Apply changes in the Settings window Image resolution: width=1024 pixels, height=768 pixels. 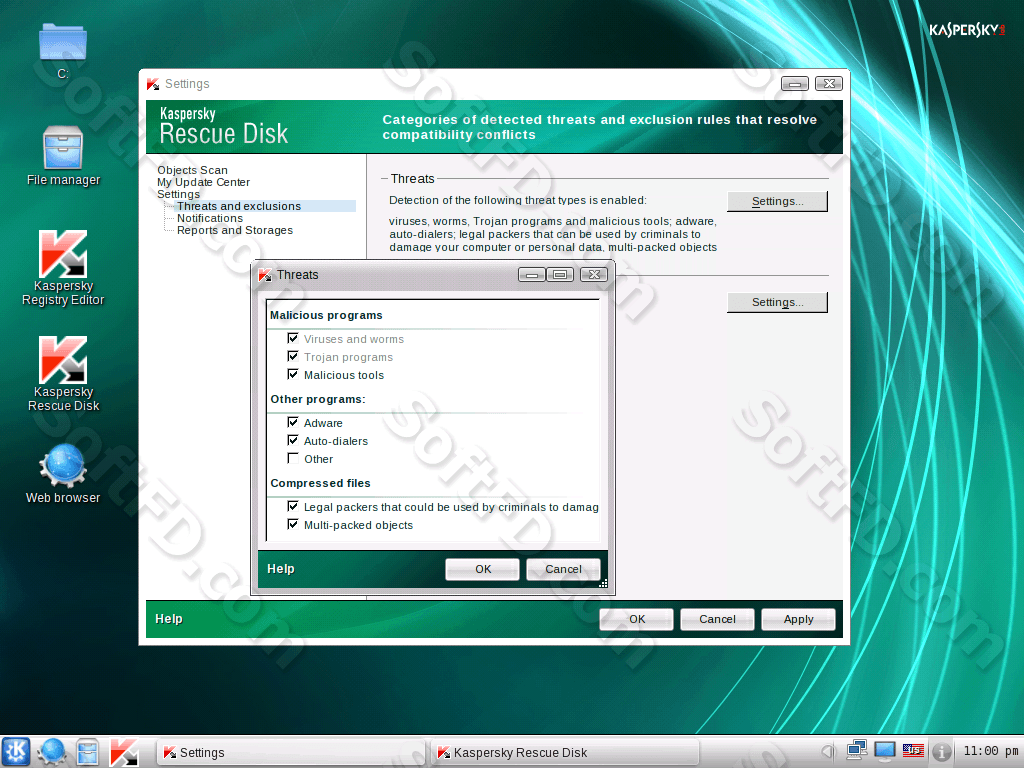798,619
